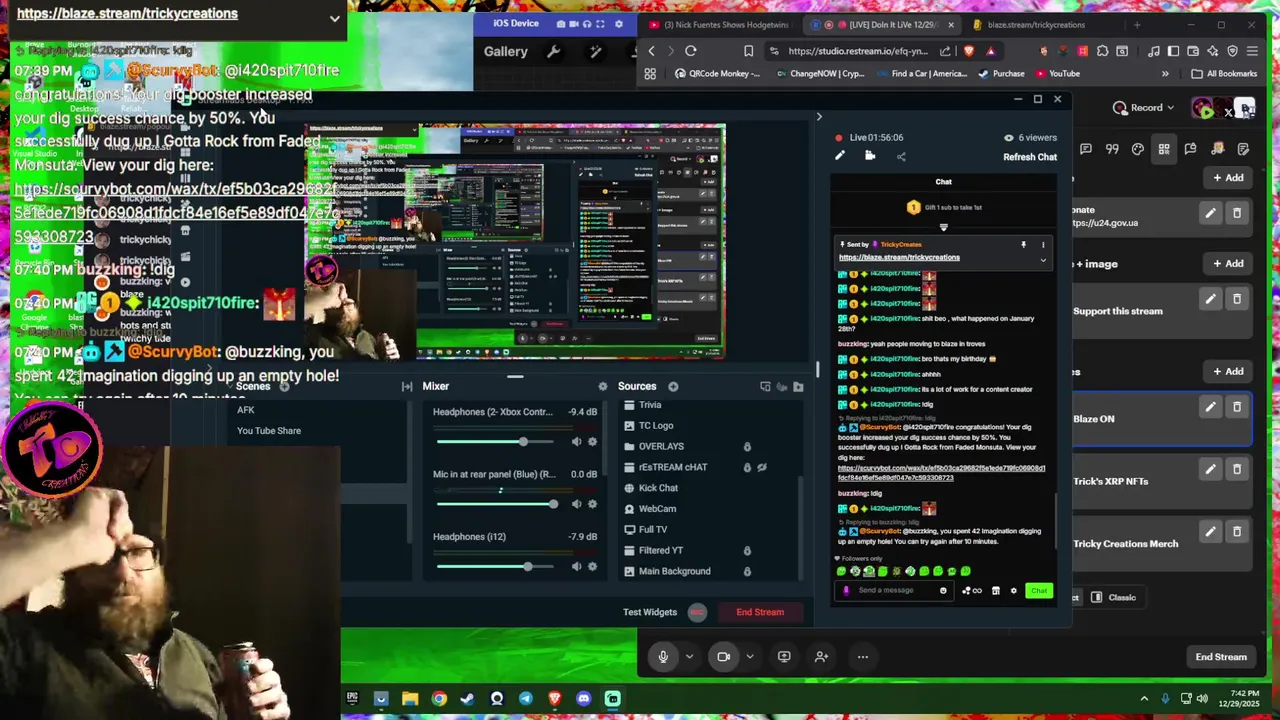Switch to the blaze.stream/trickycreations browser tab
The image size is (1280, 720).
click(1036, 25)
